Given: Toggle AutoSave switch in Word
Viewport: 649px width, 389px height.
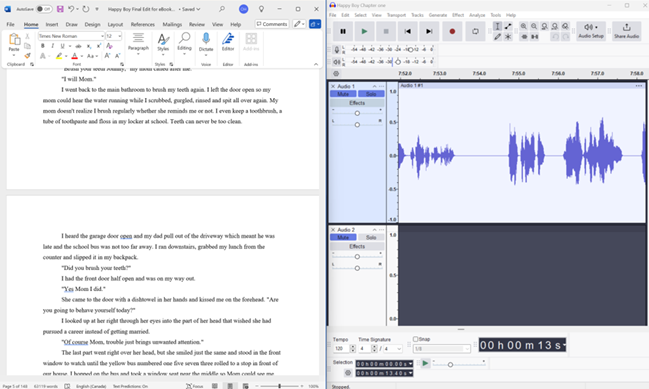Looking at the screenshot, I should coord(43,9).
